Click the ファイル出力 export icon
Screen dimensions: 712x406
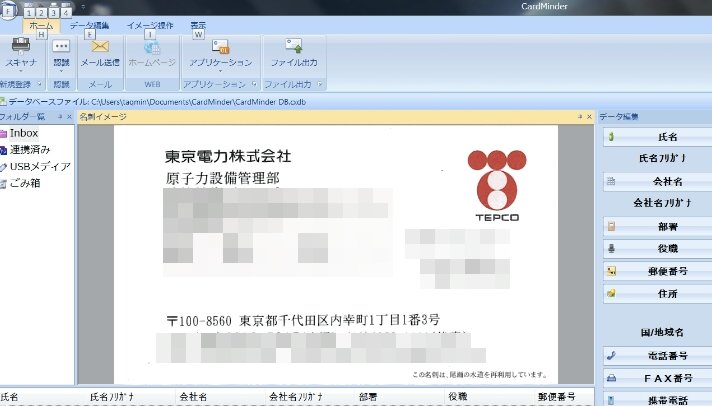tap(294, 45)
